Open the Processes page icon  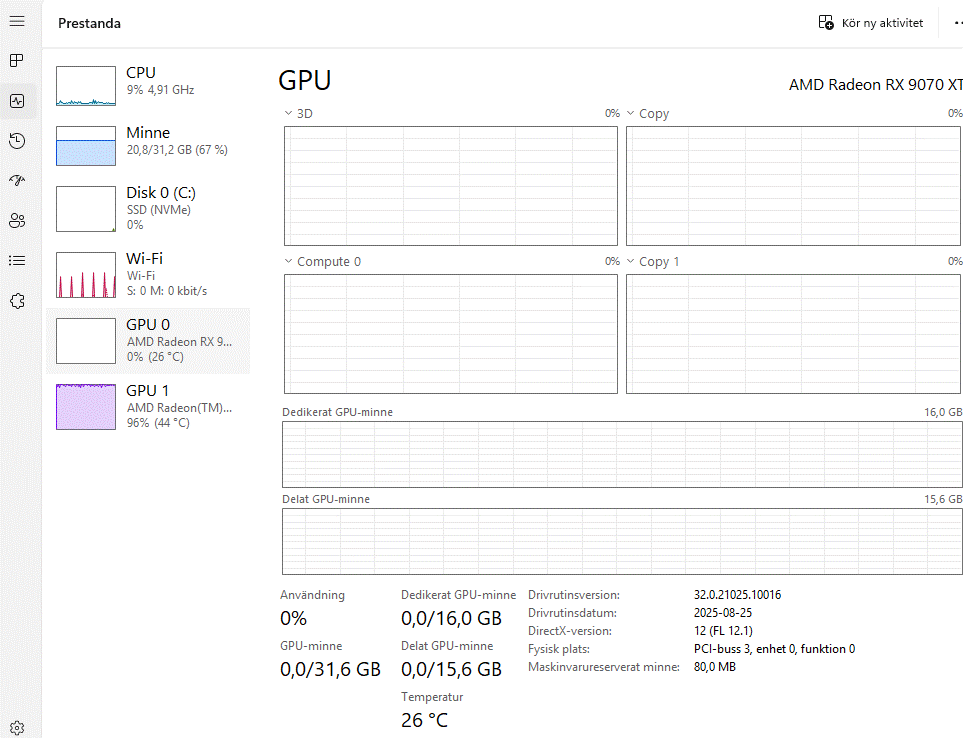[x=17, y=61]
